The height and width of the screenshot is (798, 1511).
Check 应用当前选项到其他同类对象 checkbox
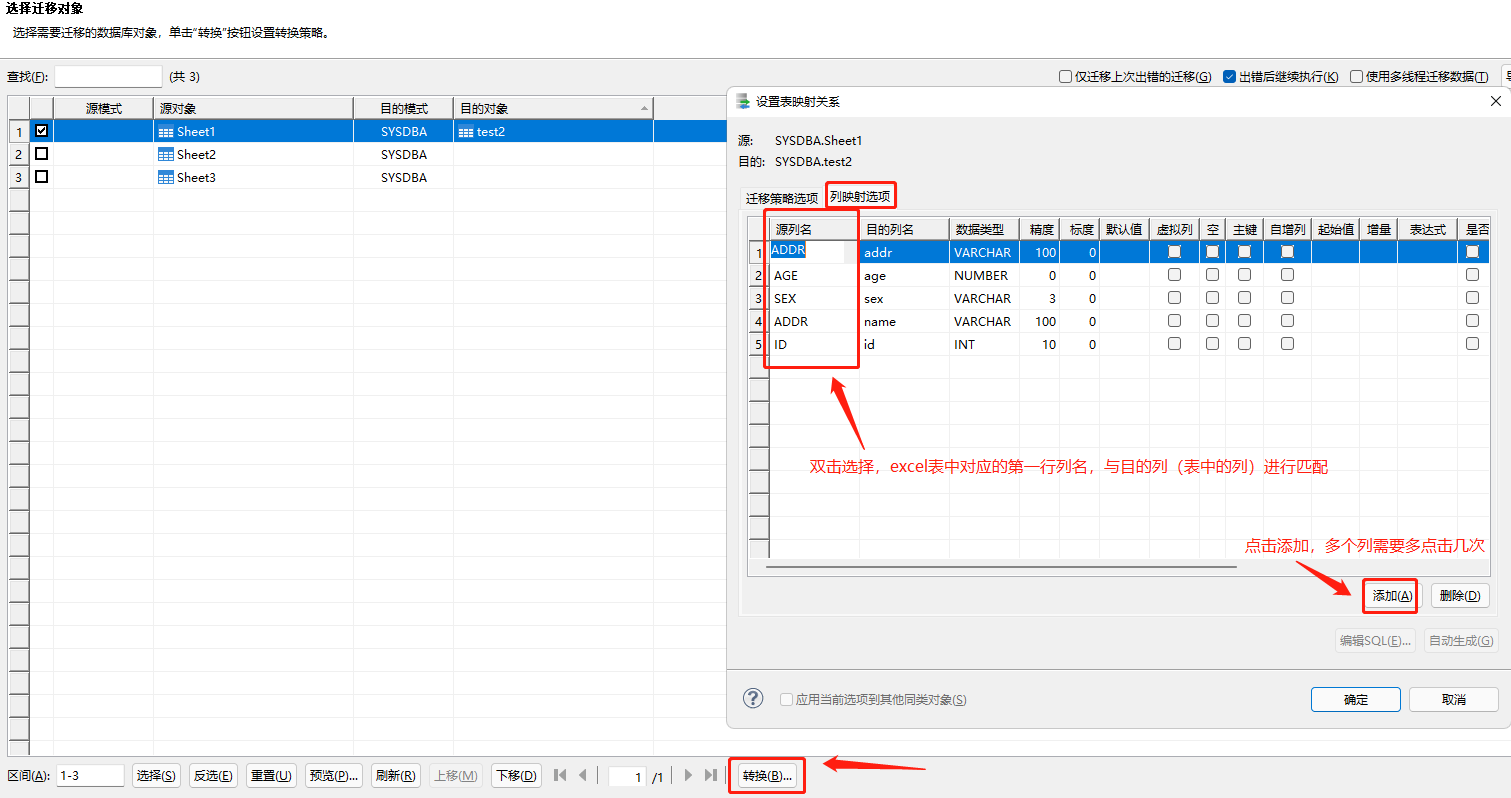click(786, 700)
